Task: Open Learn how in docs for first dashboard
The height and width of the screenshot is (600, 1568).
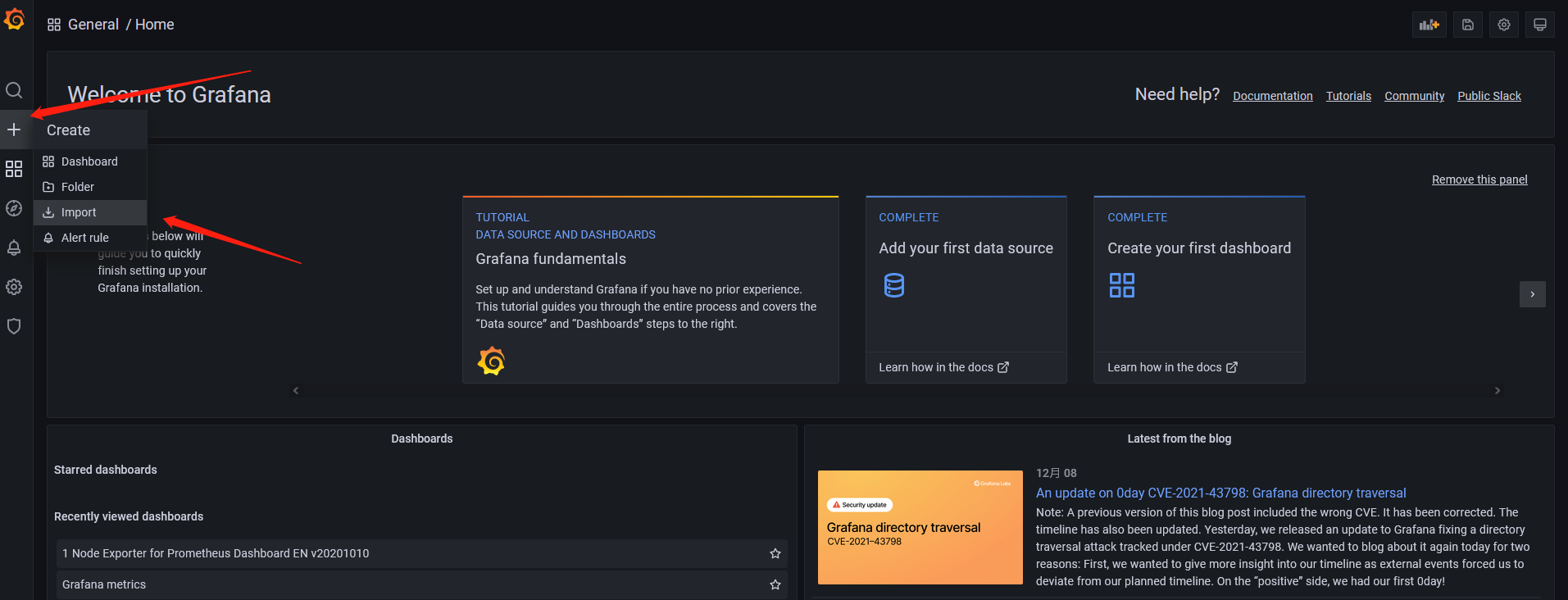Action: 1172,367
